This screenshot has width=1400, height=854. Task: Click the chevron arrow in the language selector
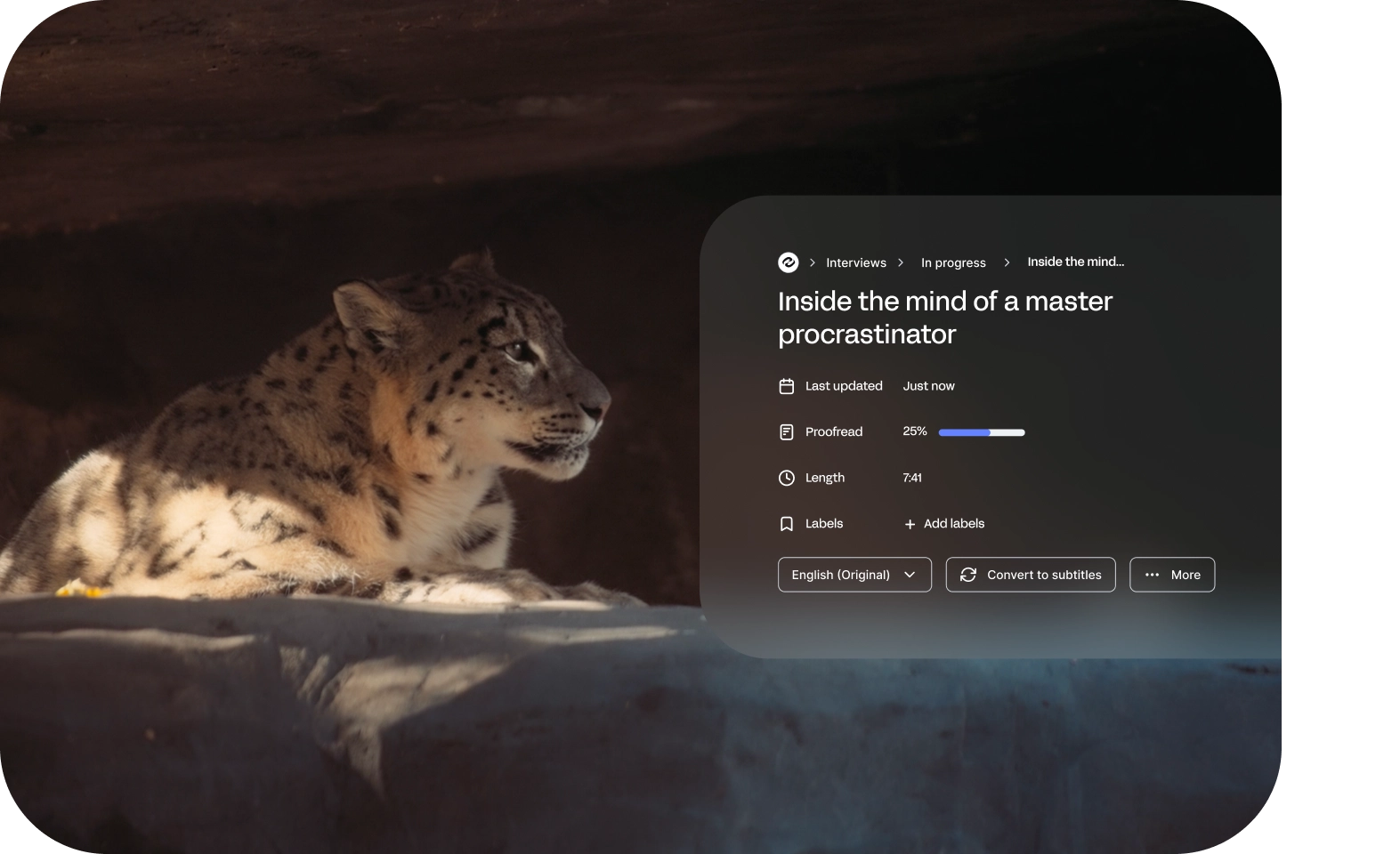point(910,575)
